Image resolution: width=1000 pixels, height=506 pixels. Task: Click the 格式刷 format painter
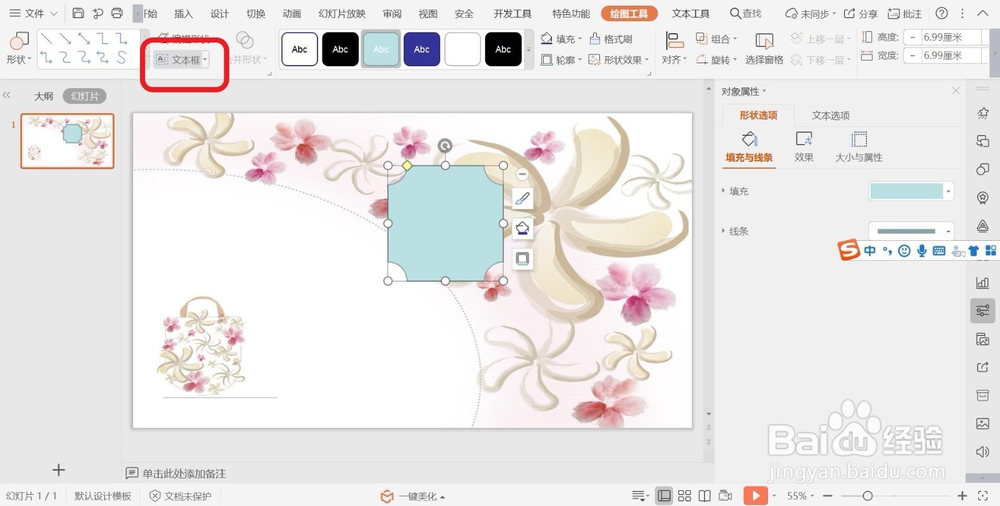[611, 39]
